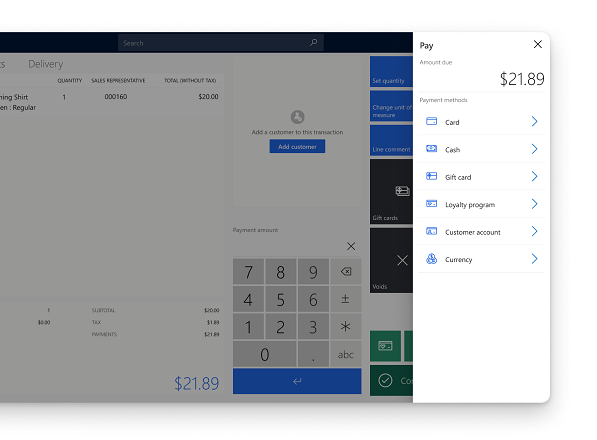Choose Cash payment method label
The image size is (597, 440).
(x=452, y=150)
